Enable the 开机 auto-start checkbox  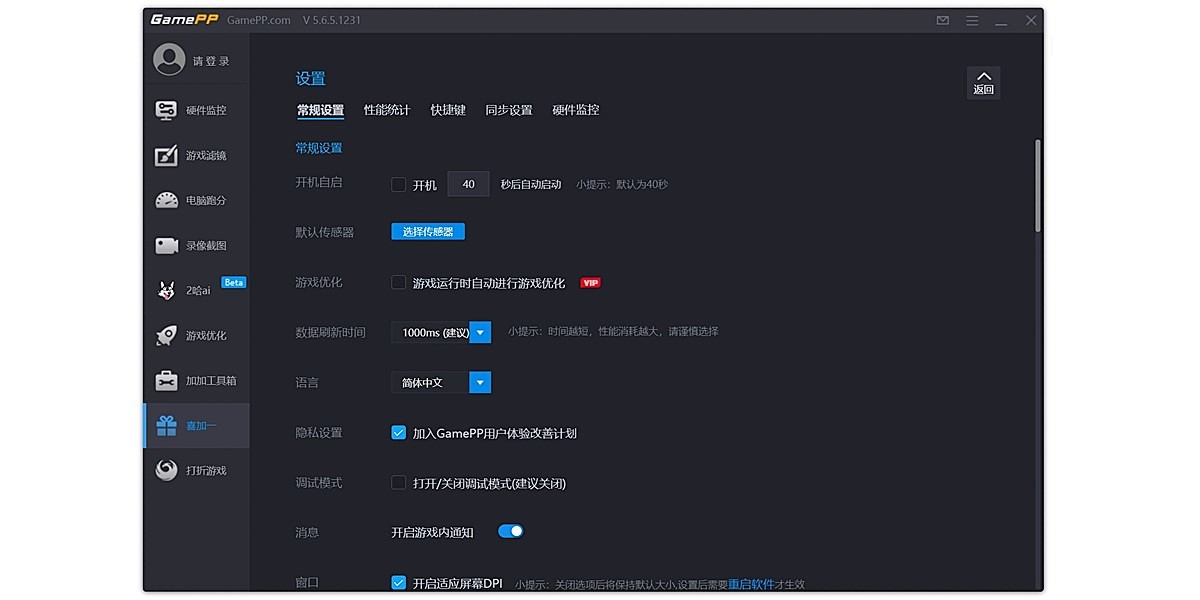(x=398, y=184)
